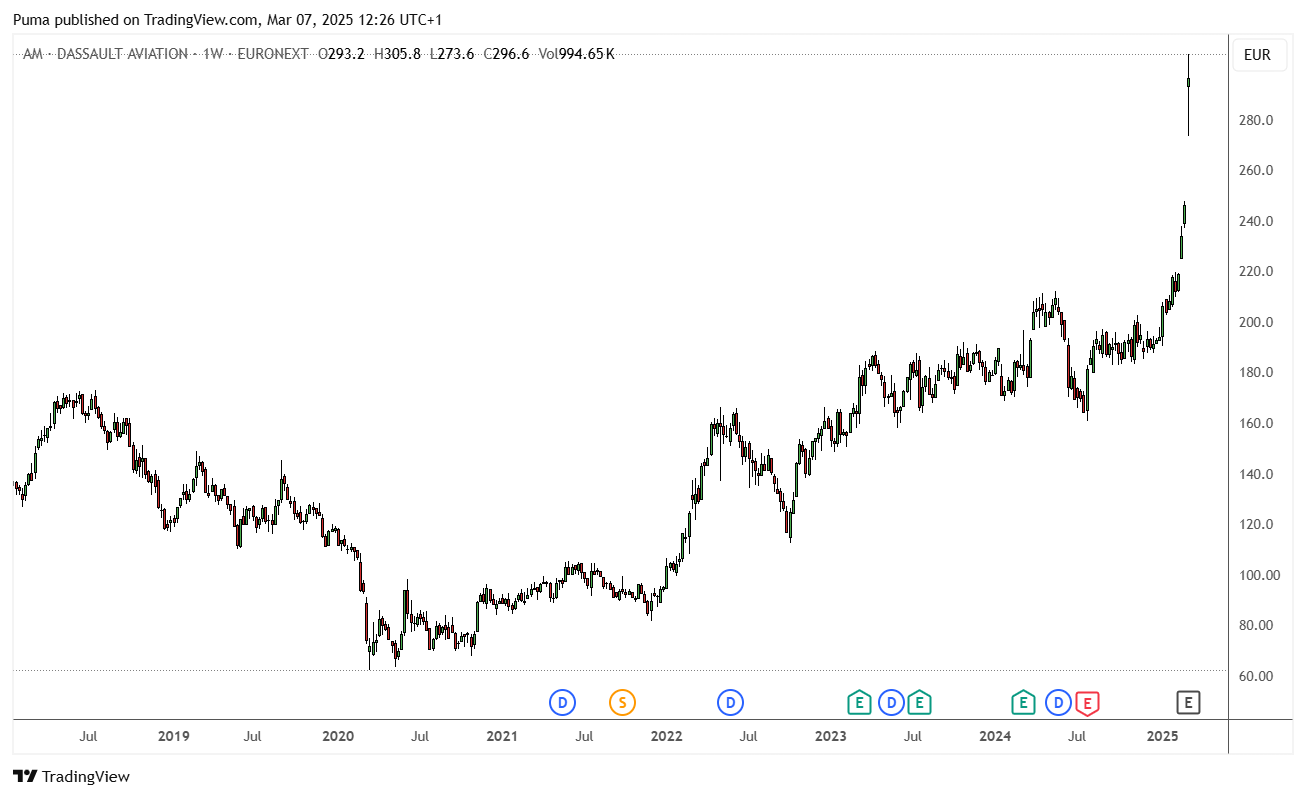Click blue D marker between two green E's

[891, 703]
